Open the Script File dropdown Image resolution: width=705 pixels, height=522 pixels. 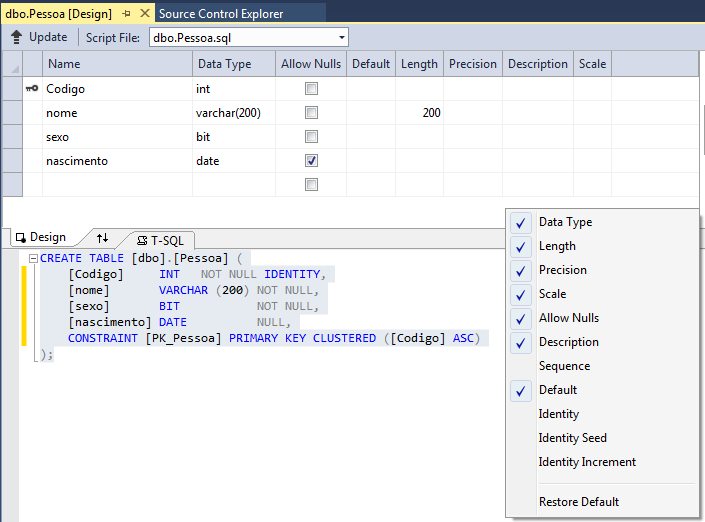pyautogui.click(x=342, y=38)
